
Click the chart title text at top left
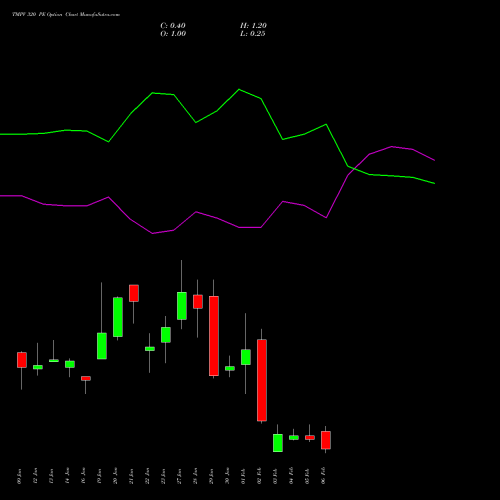click(66, 15)
